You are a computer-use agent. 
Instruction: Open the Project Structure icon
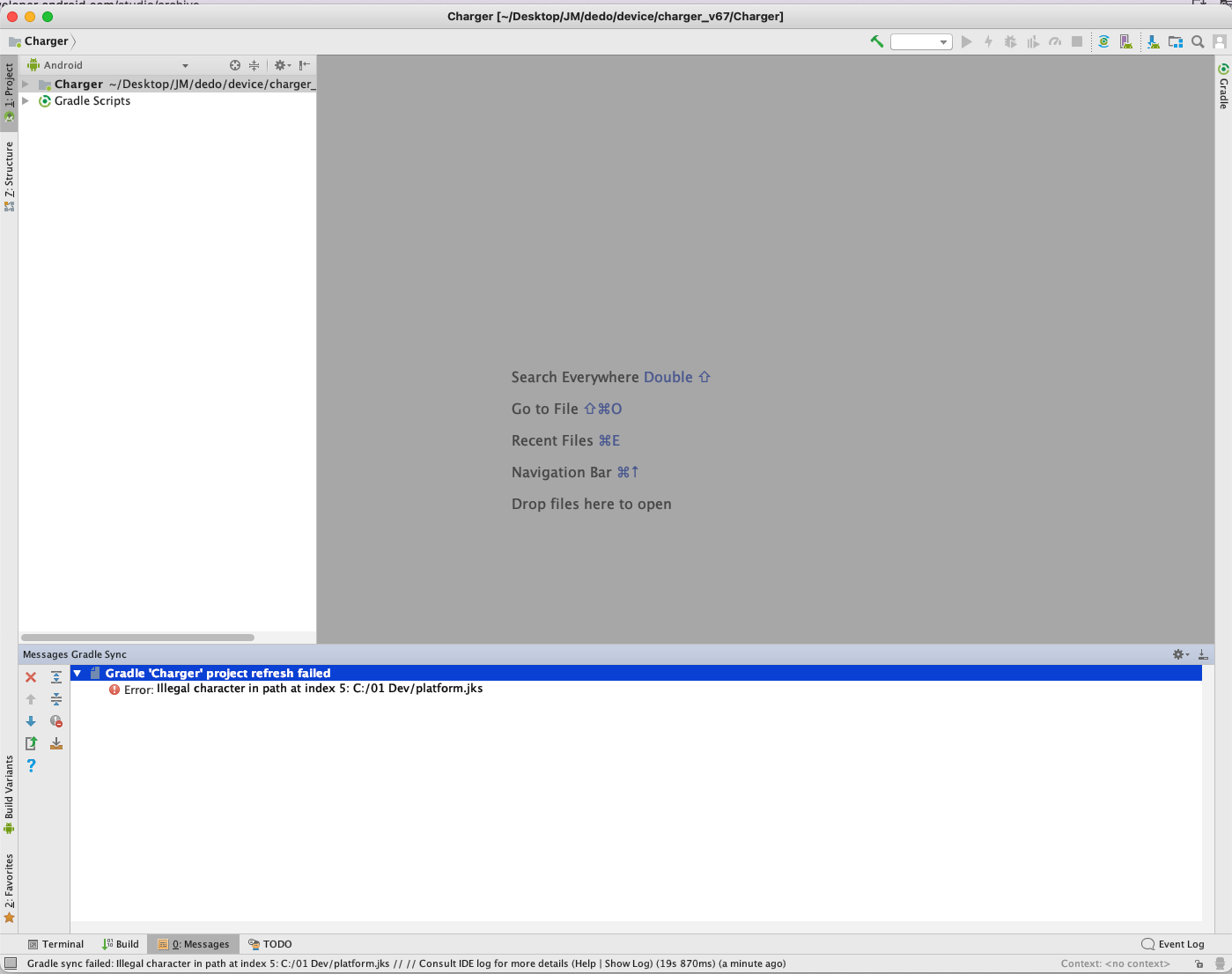(x=1176, y=41)
